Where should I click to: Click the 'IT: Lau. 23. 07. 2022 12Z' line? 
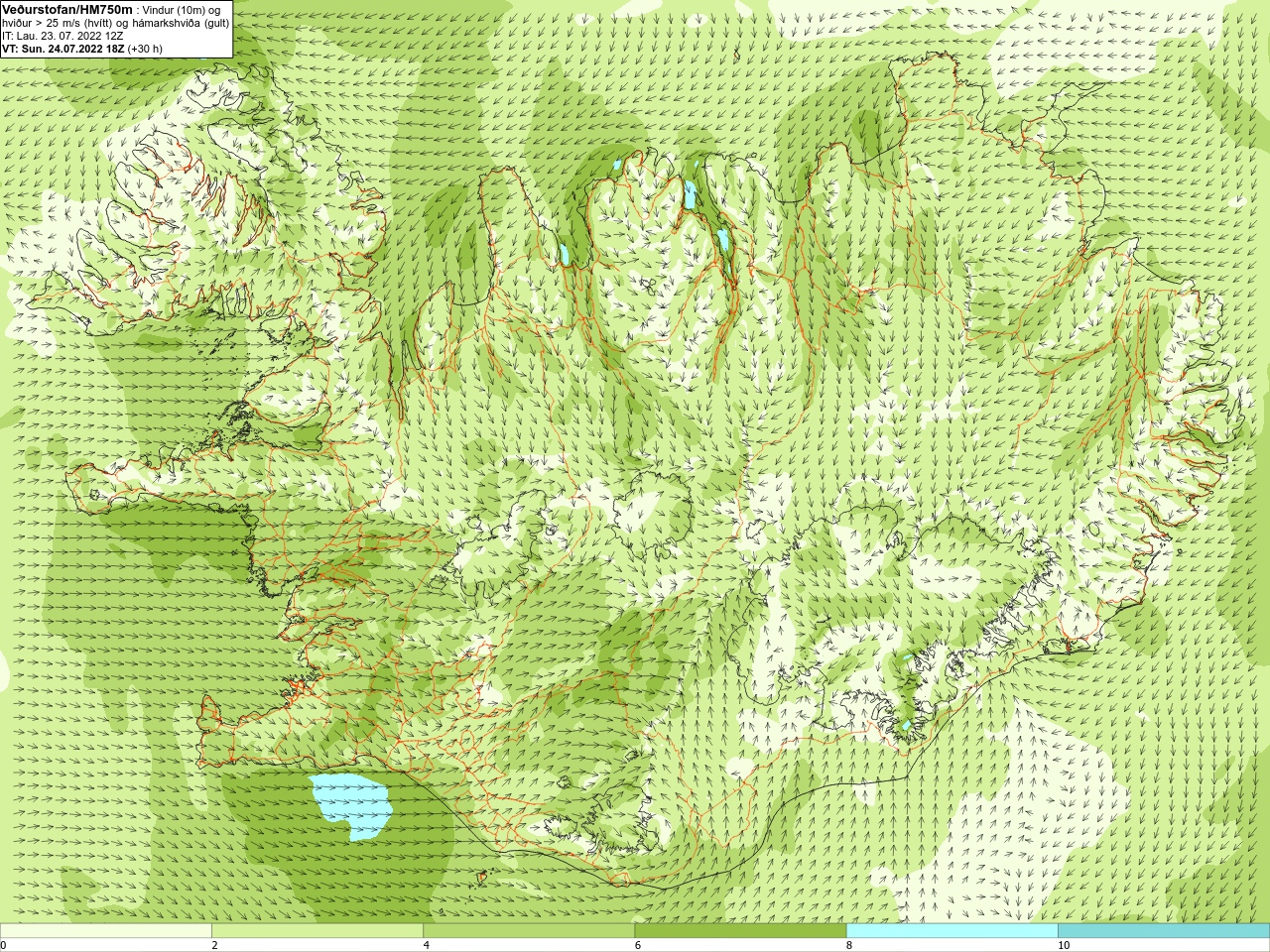coord(63,35)
